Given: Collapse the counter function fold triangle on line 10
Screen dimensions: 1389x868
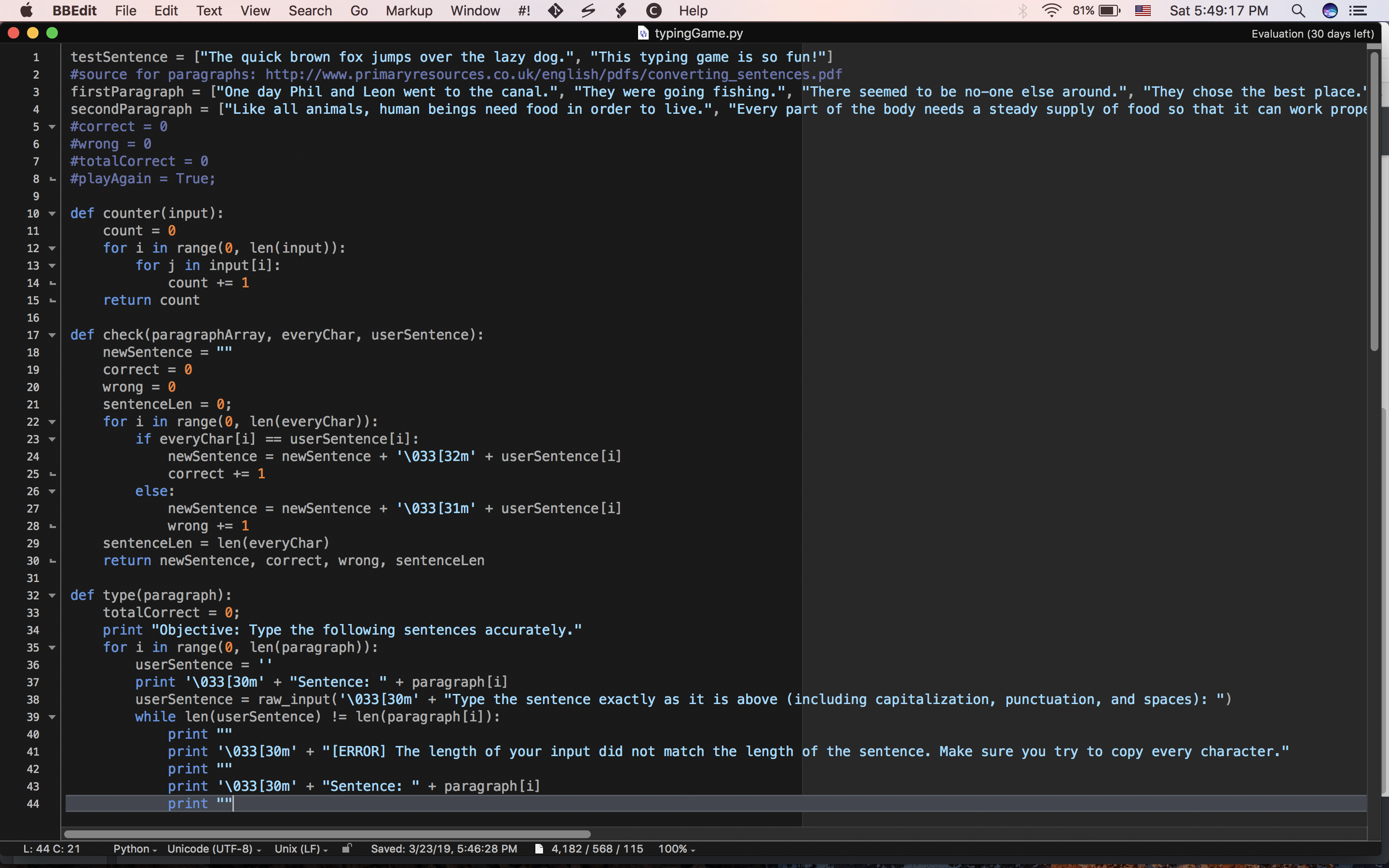Looking at the screenshot, I should [52, 214].
